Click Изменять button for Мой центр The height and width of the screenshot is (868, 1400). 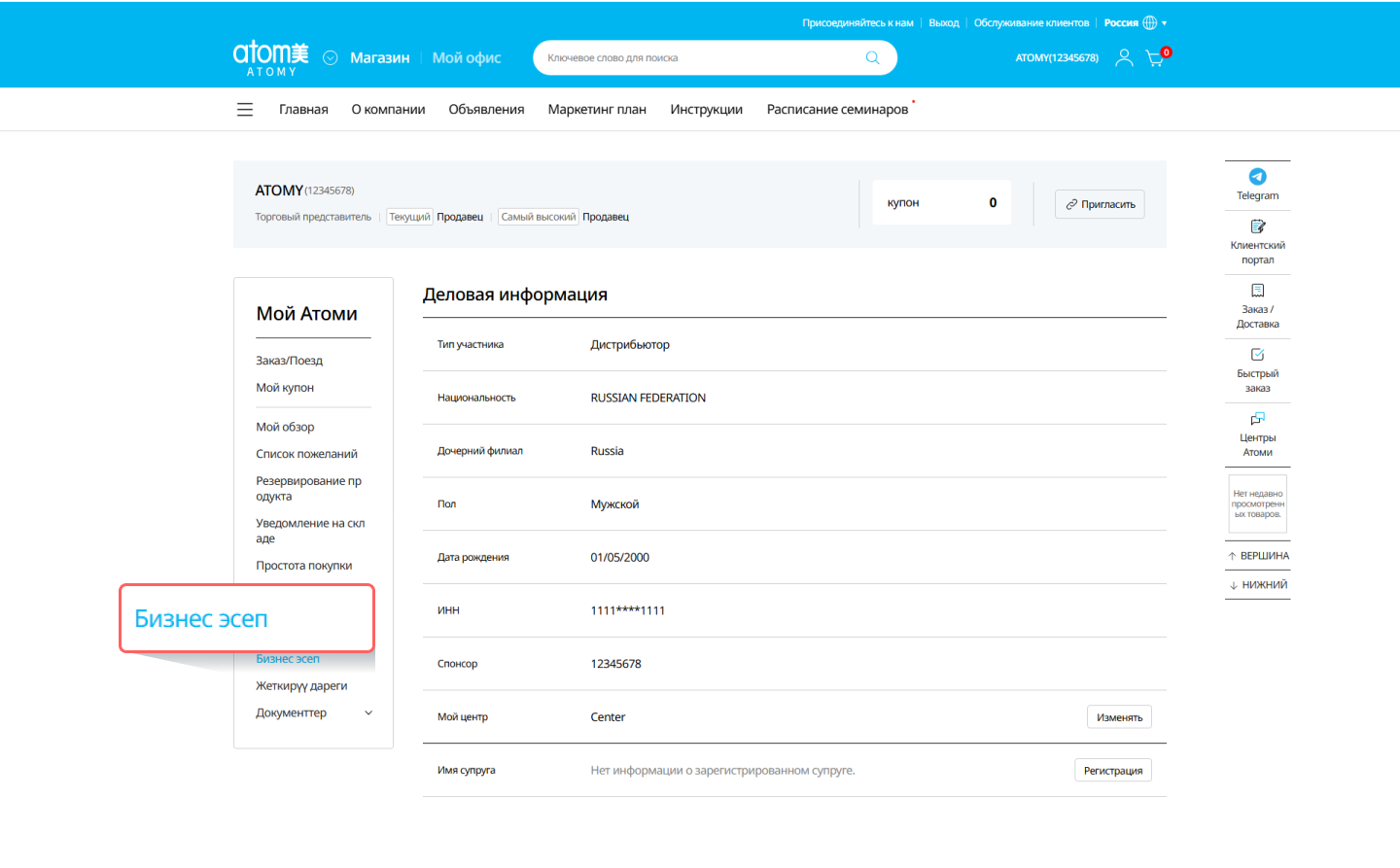pos(1119,717)
